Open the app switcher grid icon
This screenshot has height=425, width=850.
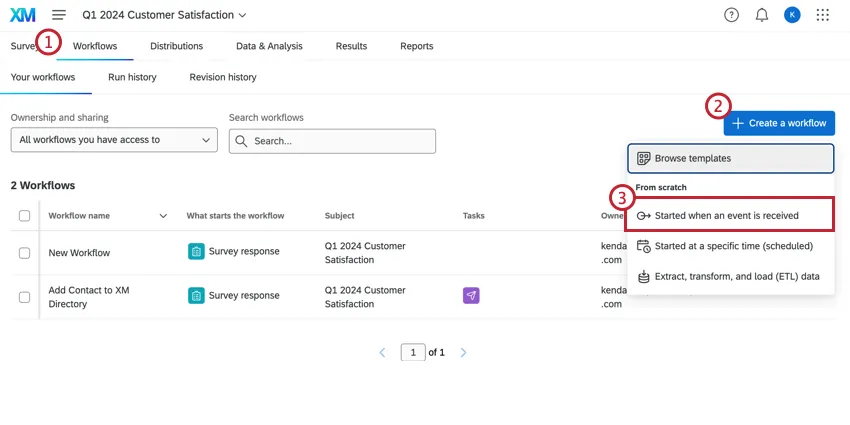pos(823,15)
